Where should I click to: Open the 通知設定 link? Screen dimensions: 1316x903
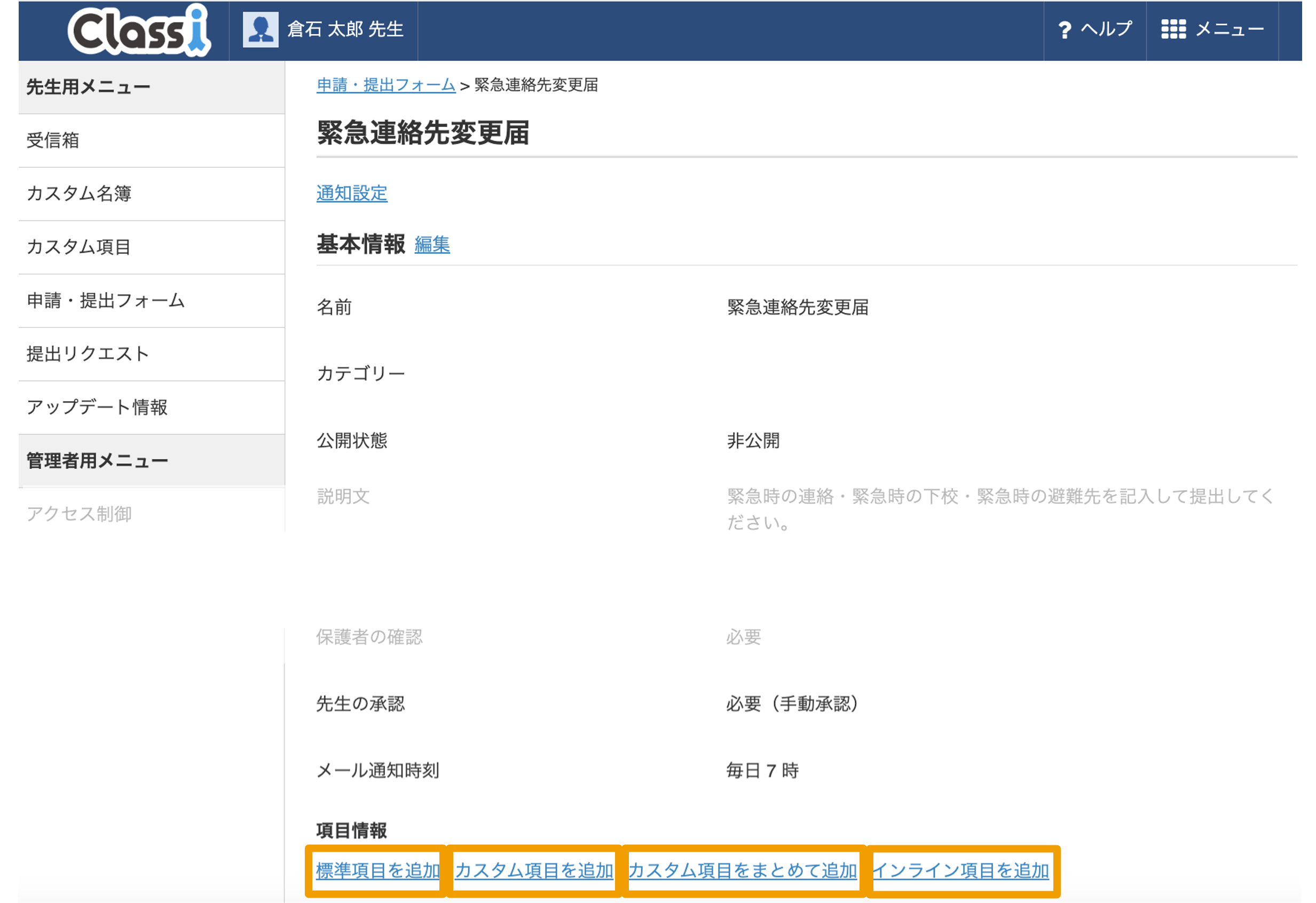coord(352,193)
